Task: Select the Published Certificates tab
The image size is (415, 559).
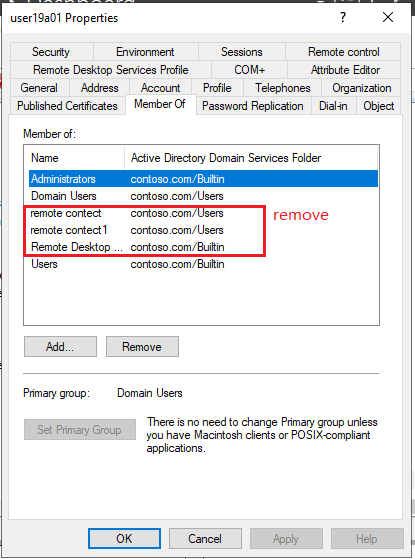Action: coord(67,106)
